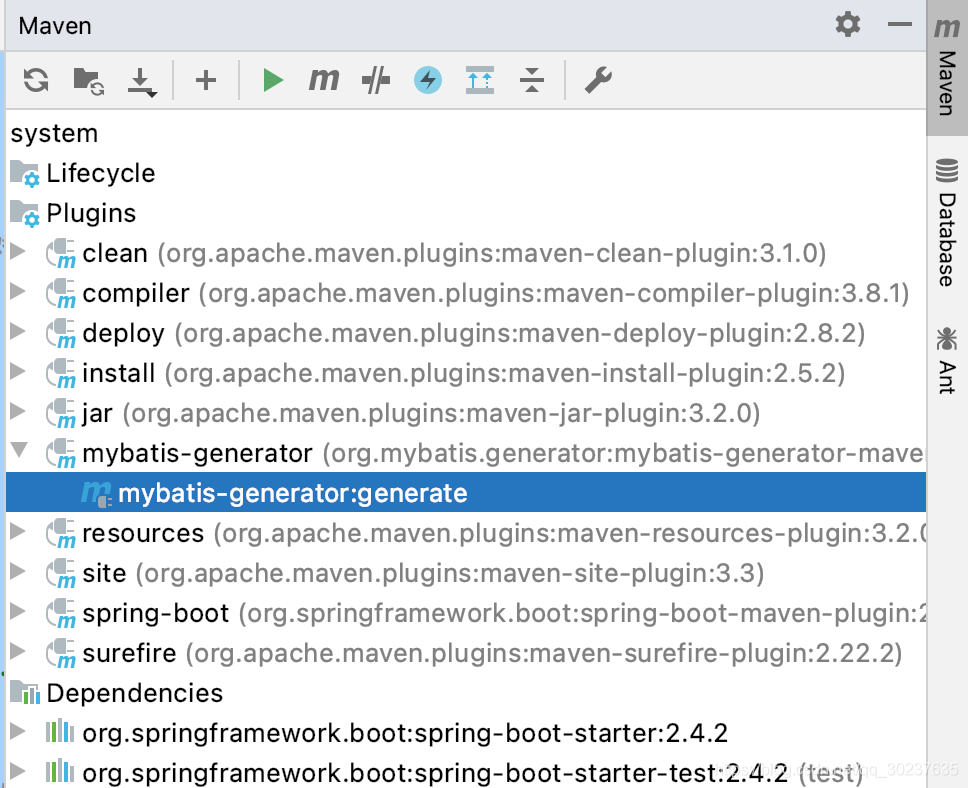Select site plugin row text
This screenshot has height=788, width=968.
424,574
